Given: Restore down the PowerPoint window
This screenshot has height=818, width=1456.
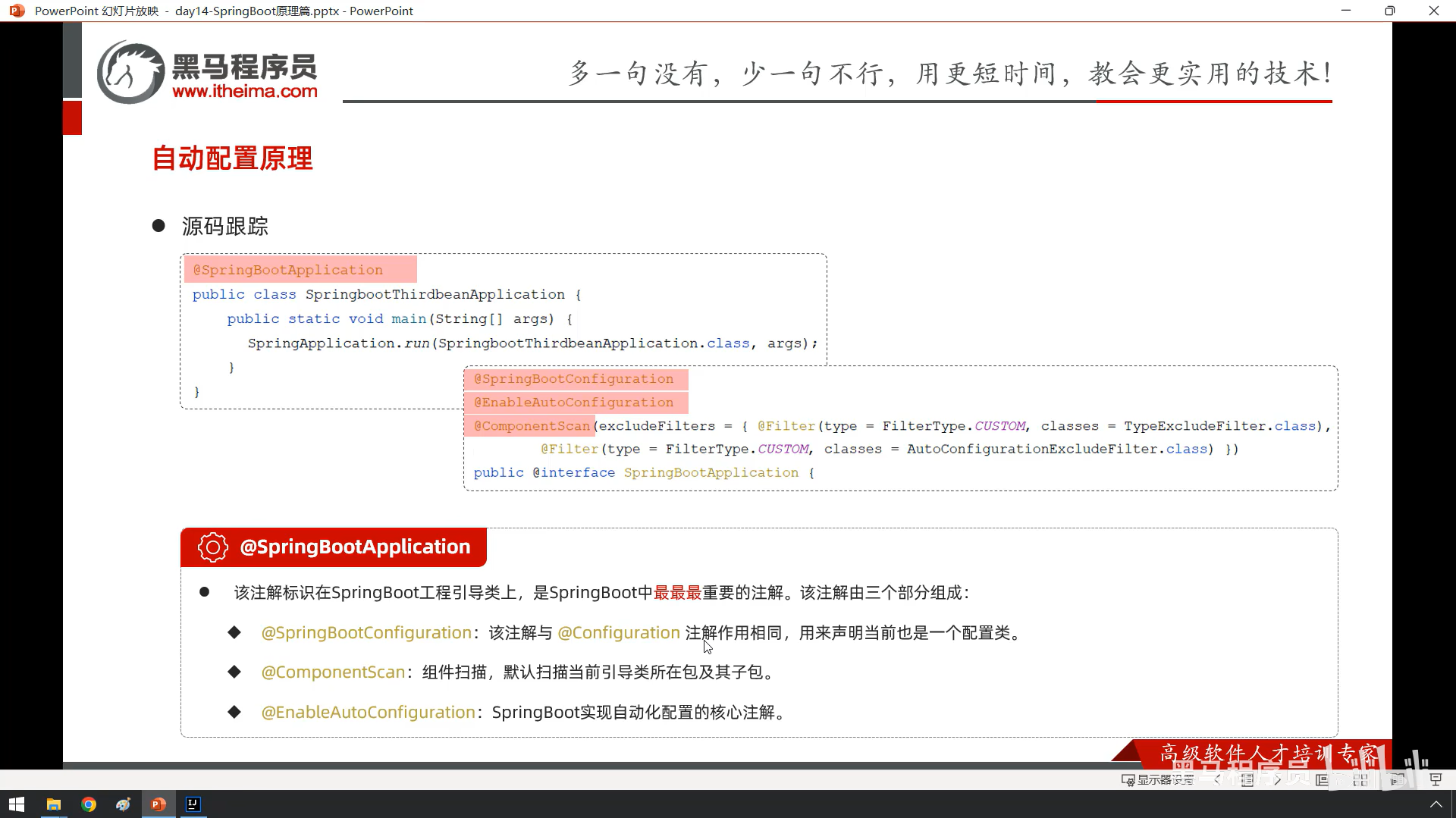Looking at the screenshot, I should 1389,11.
